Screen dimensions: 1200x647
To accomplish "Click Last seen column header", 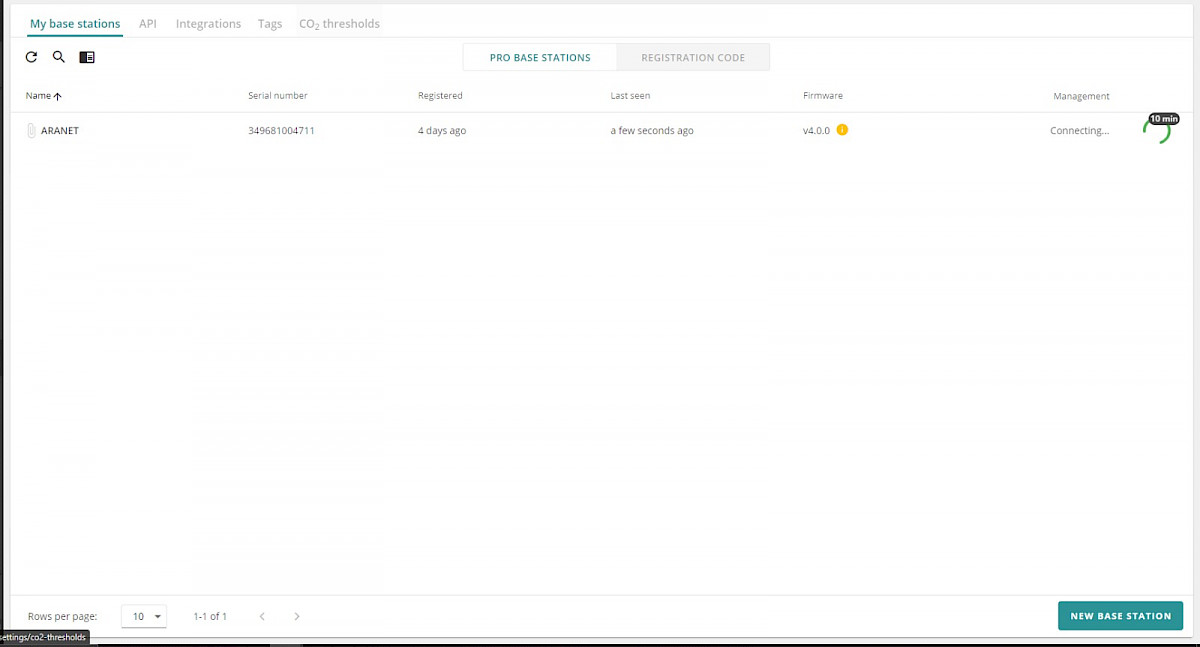I will pos(630,96).
